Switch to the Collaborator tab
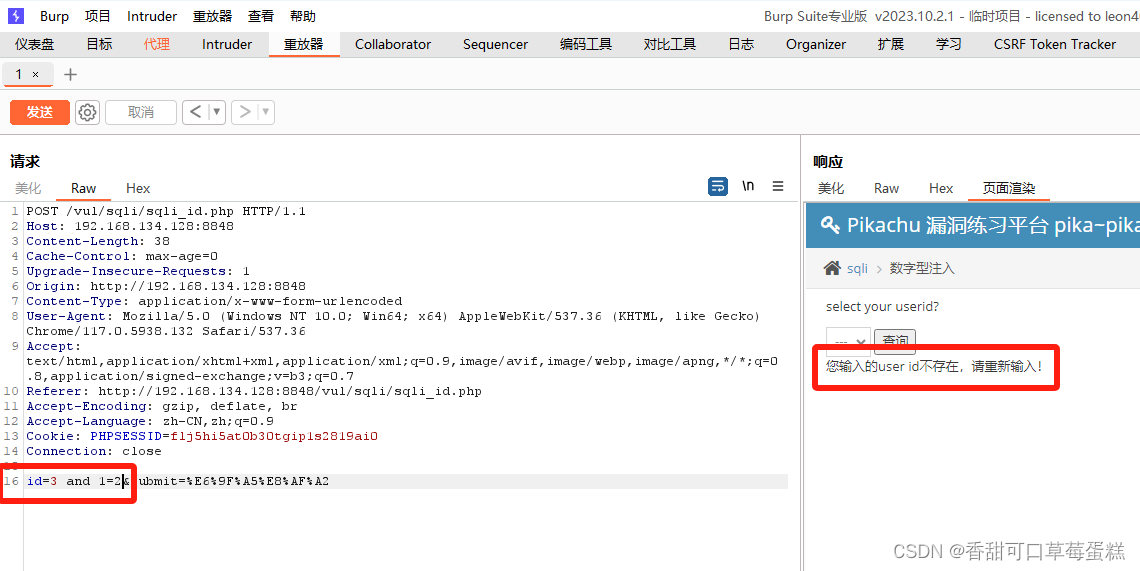This screenshot has width=1140, height=571. click(393, 44)
